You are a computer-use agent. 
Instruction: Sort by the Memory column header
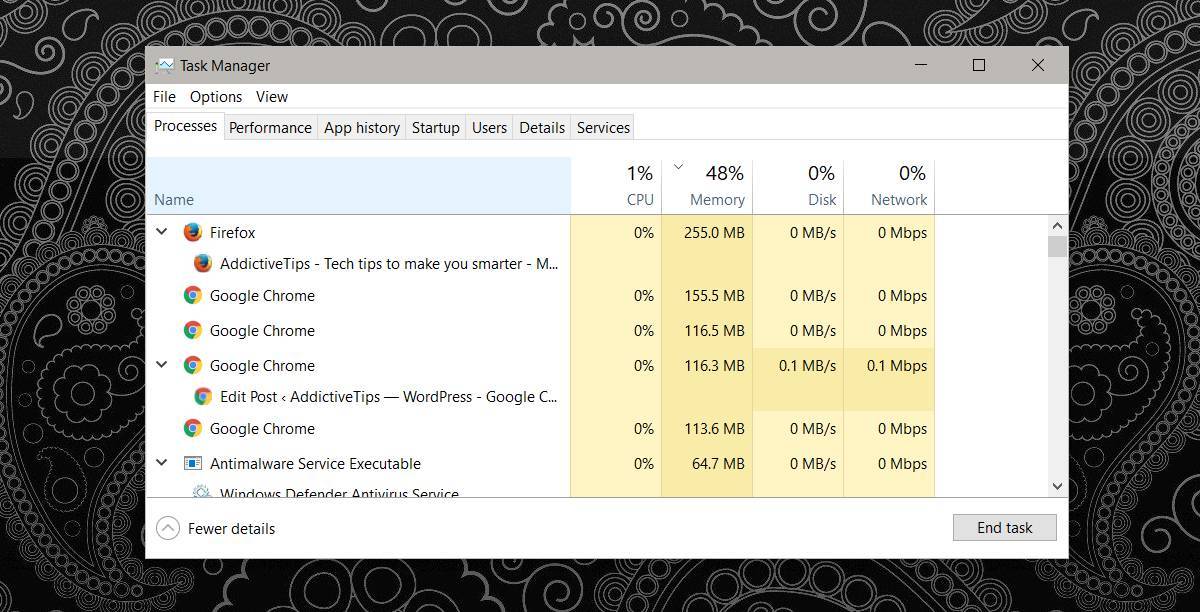click(x=707, y=186)
